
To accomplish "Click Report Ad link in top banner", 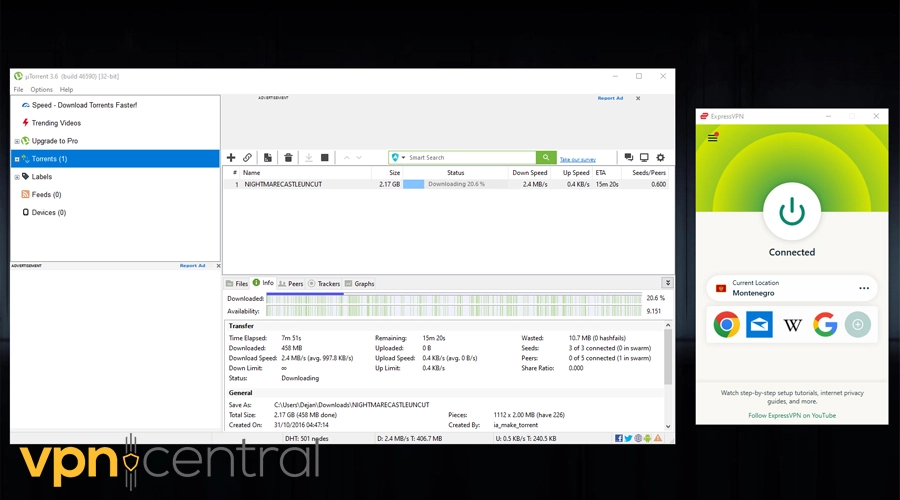I will point(610,98).
